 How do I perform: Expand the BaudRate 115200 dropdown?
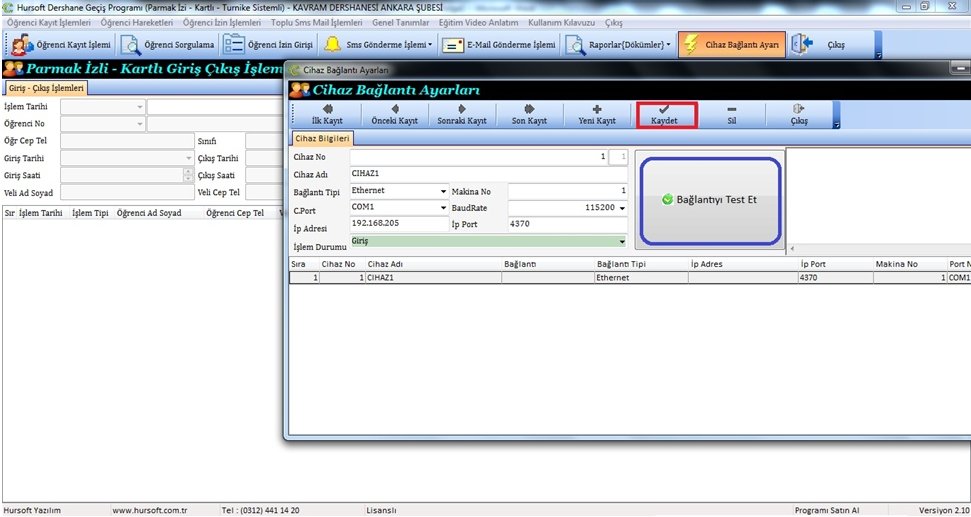point(621,208)
